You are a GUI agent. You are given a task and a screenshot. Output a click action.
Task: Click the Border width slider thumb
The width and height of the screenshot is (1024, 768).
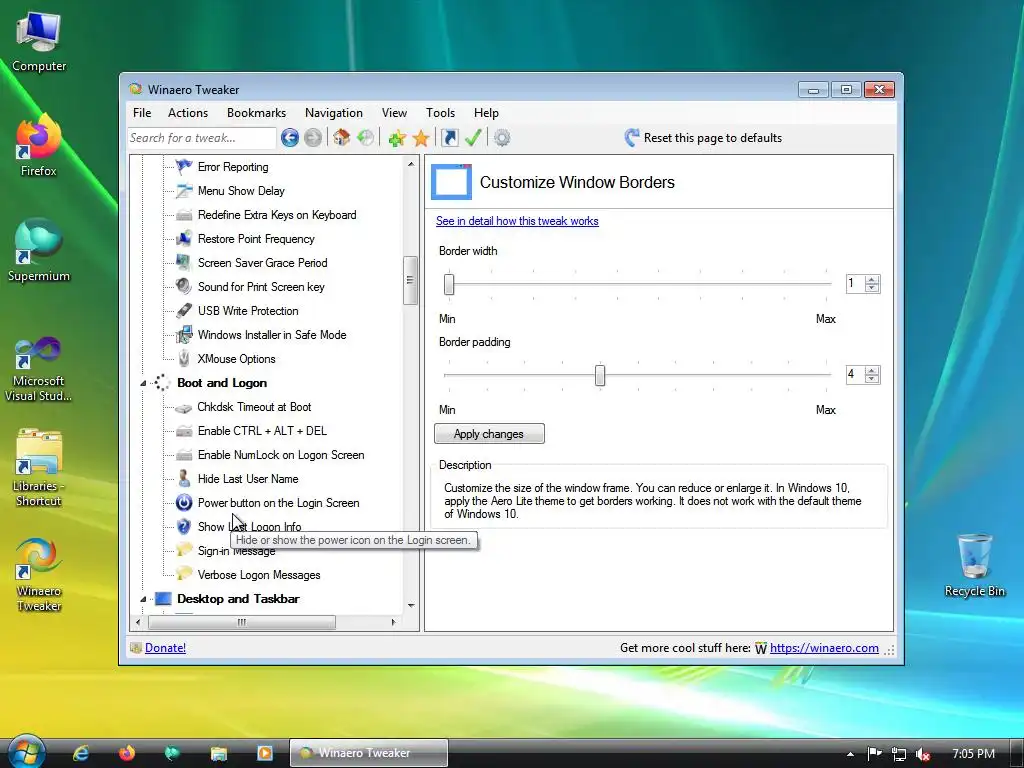(449, 284)
